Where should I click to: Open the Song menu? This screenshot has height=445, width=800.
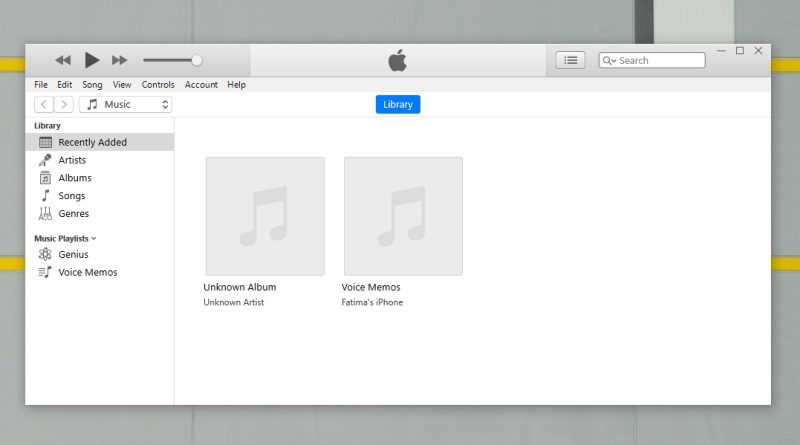(92, 85)
